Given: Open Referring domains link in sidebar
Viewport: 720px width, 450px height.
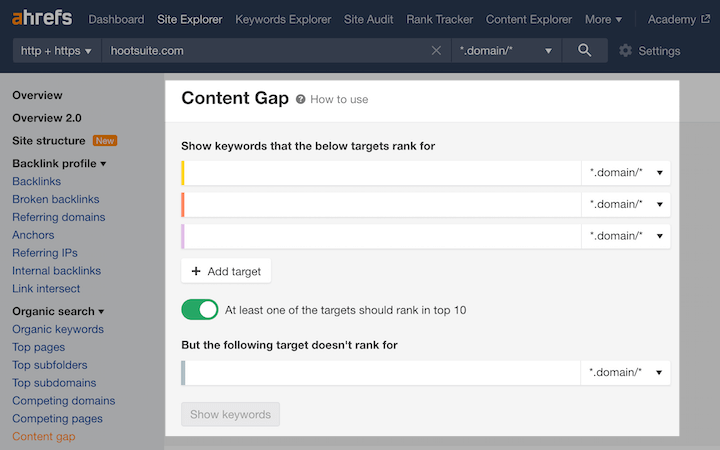Looking at the screenshot, I should [58, 217].
